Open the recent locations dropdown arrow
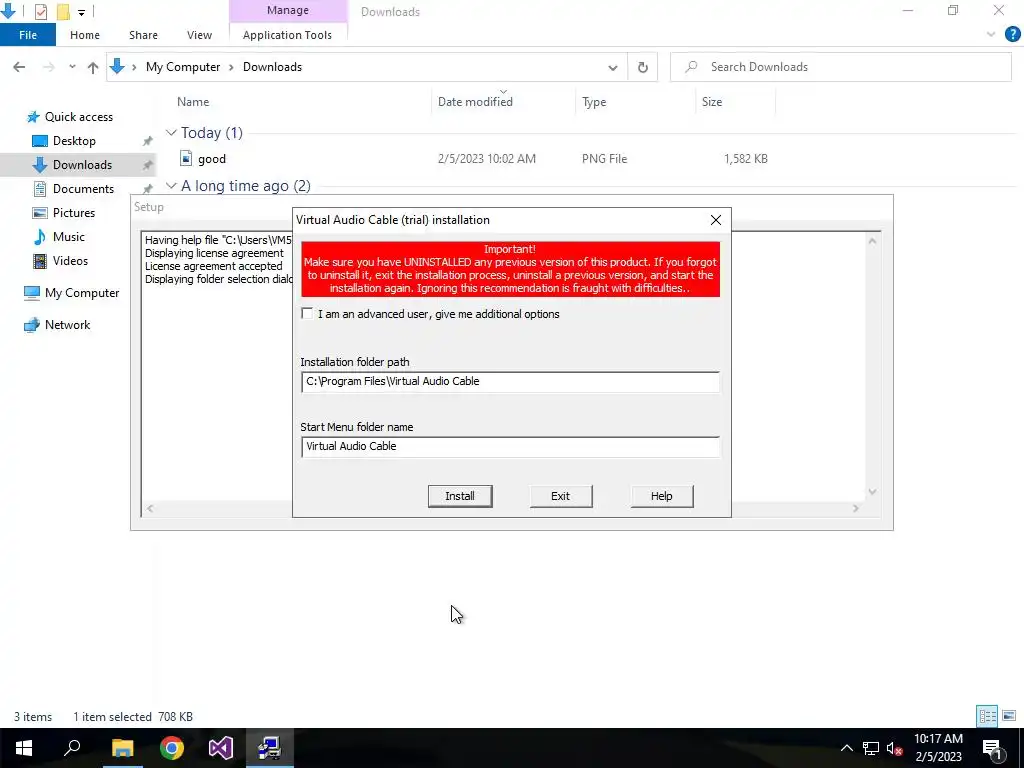 click(72, 67)
